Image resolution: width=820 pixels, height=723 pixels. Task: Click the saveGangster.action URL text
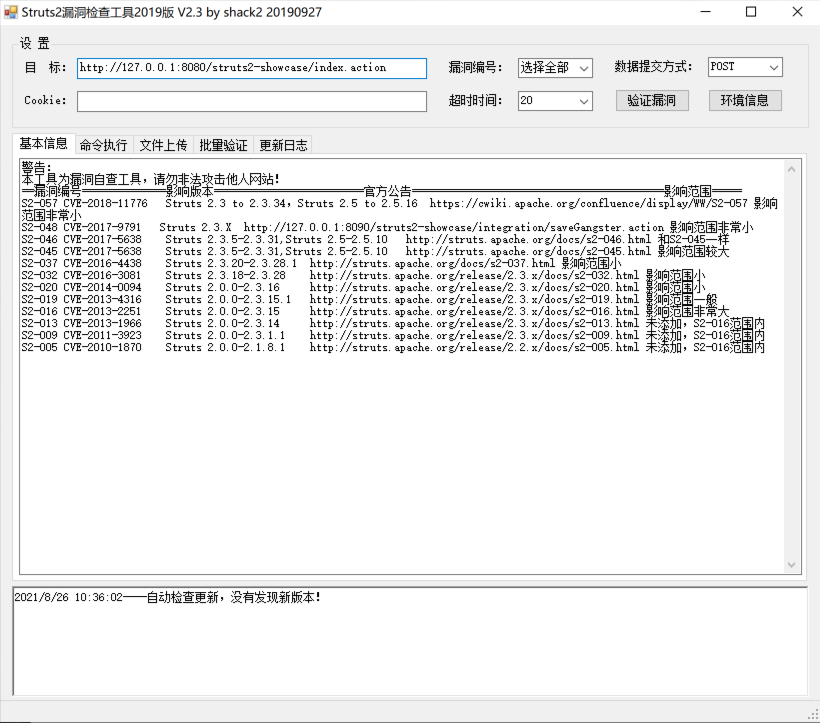pyautogui.click(x=453, y=227)
